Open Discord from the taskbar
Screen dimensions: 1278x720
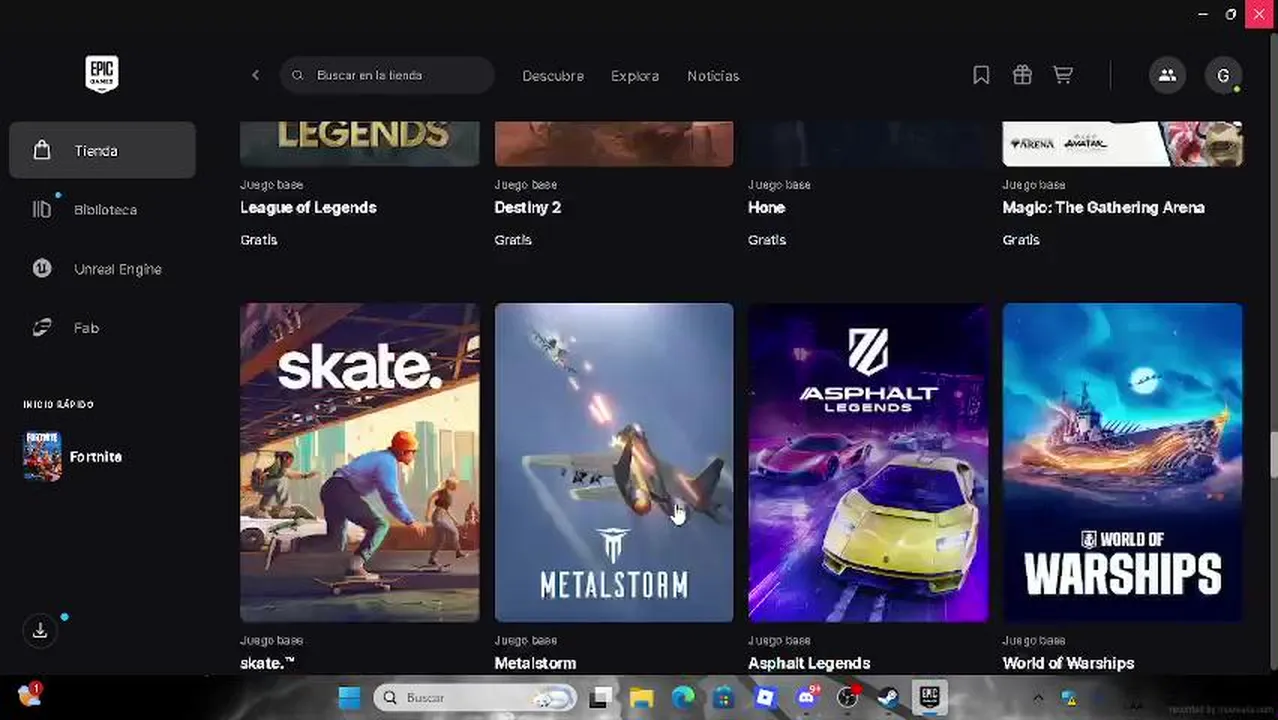tap(807, 697)
